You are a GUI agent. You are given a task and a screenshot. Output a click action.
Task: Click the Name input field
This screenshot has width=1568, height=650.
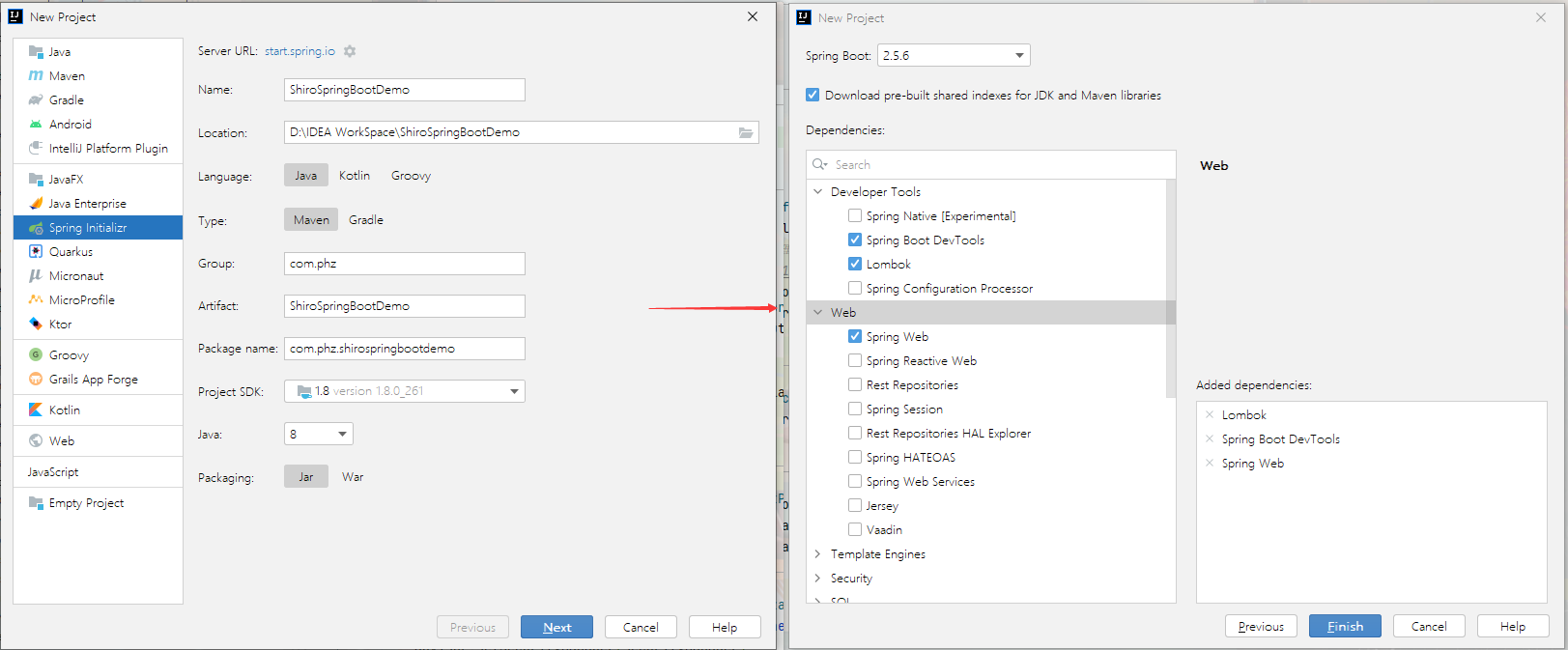click(405, 90)
